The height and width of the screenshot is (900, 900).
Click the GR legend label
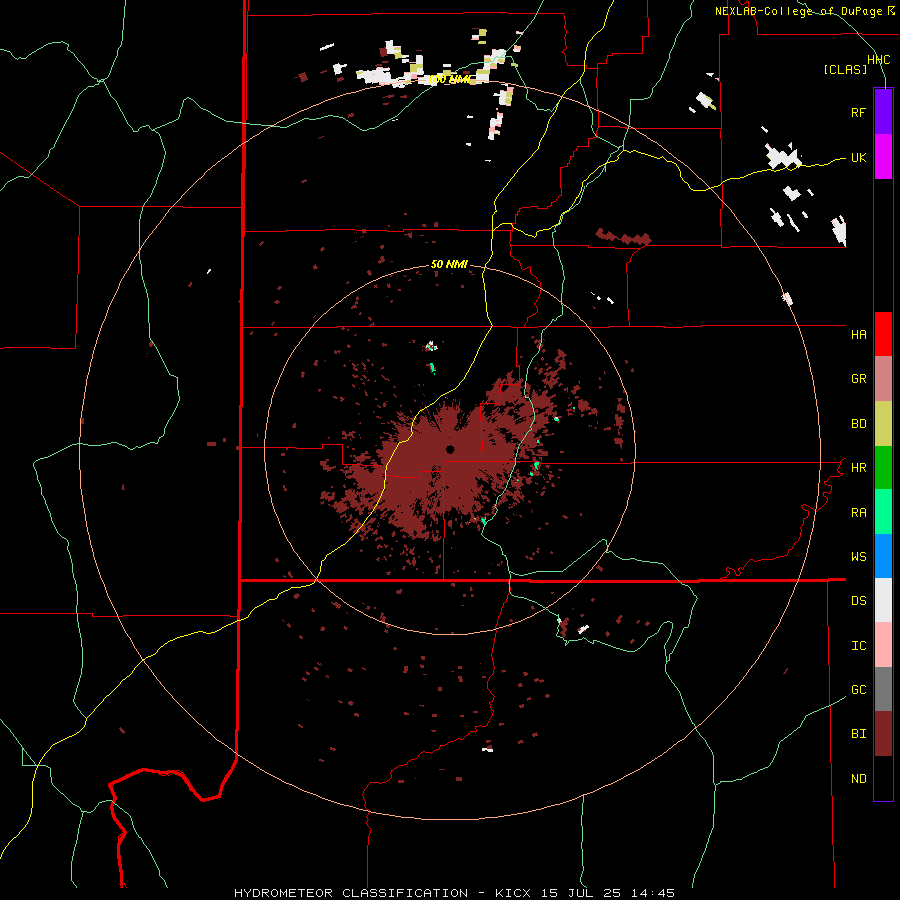[858, 379]
